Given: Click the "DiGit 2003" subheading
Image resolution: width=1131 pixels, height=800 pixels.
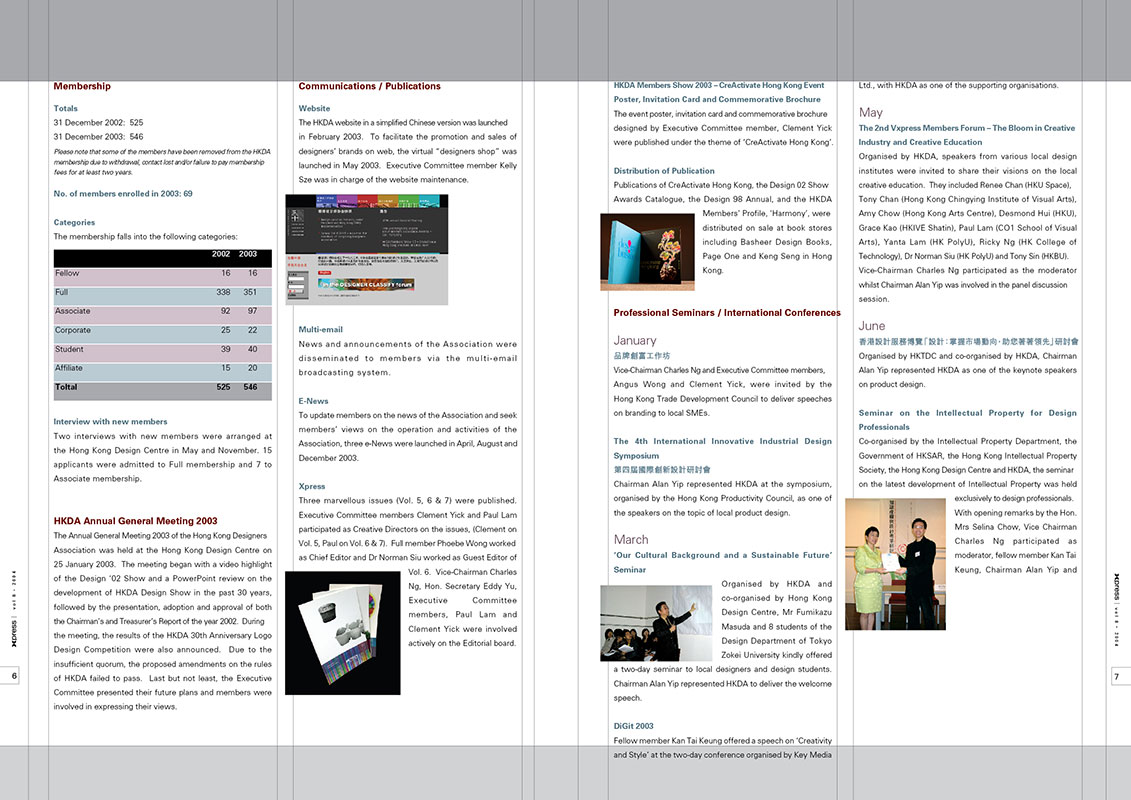Looking at the screenshot, I should (x=633, y=726).
